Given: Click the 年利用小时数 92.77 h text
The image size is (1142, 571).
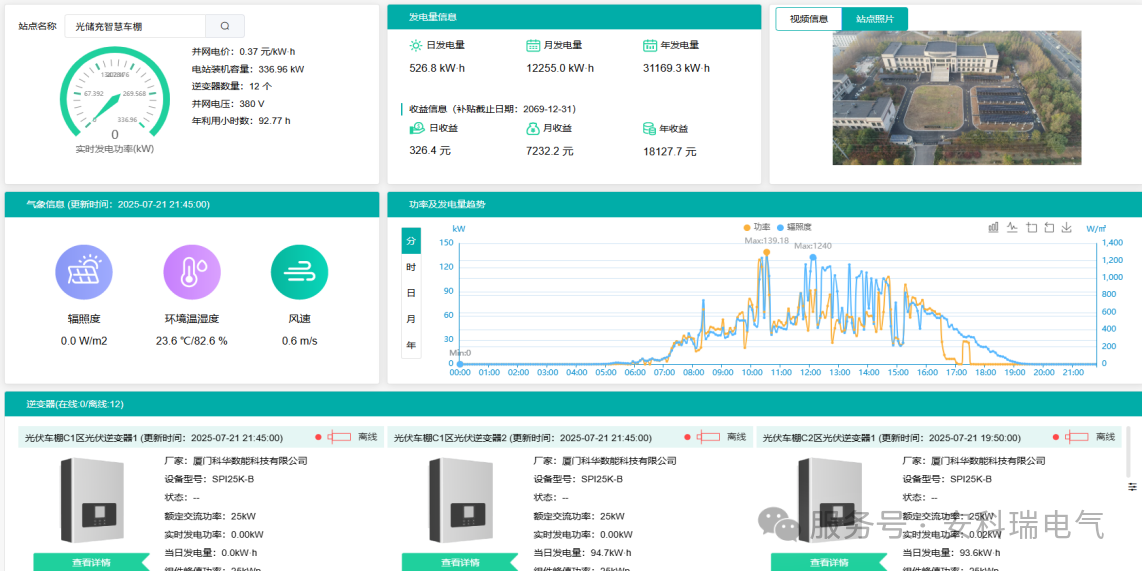Looking at the screenshot, I should pyautogui.click(x=241, y=120).
